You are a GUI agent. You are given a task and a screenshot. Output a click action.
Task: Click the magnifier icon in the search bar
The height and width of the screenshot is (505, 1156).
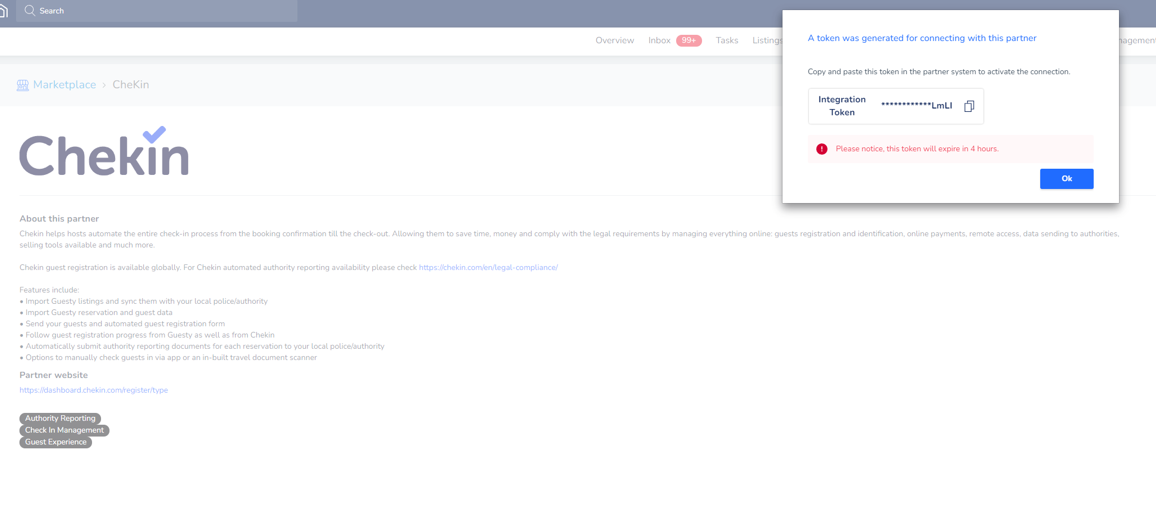pos(29,11)
